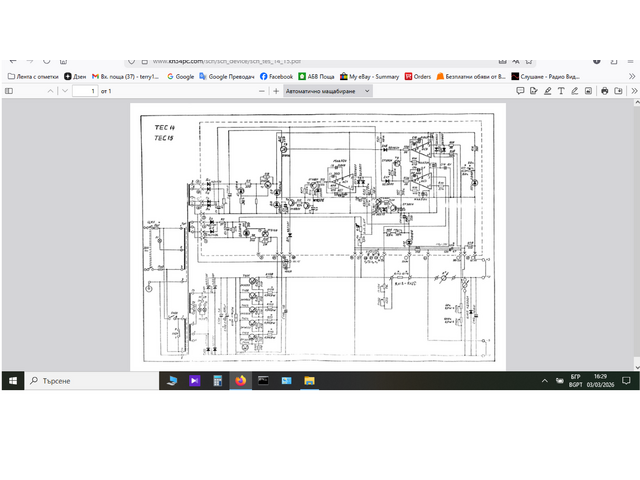This screenshot has width=640, height=480.
Task: Print the PDF document
Action: [604, 91]
